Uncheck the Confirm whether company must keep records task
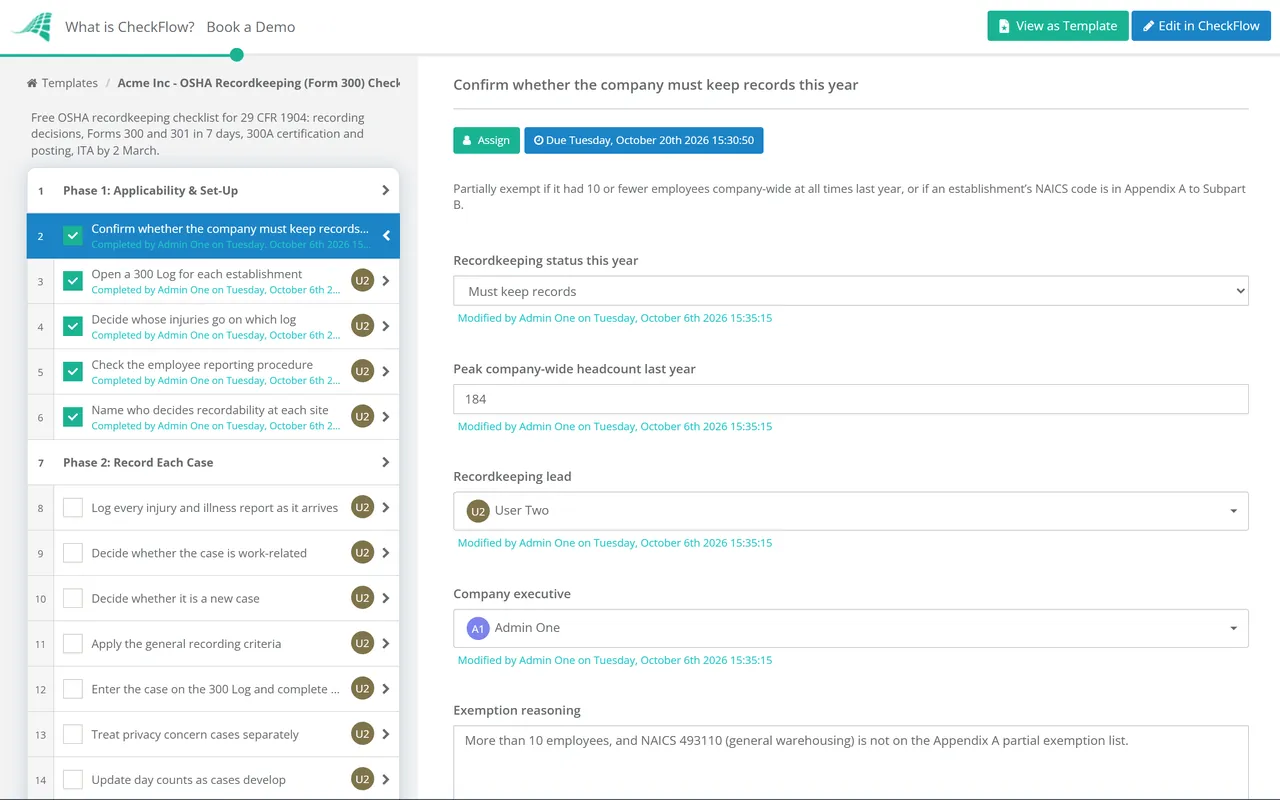The height and width of the screenshot is (800, 1280). (x=73, y=236)
